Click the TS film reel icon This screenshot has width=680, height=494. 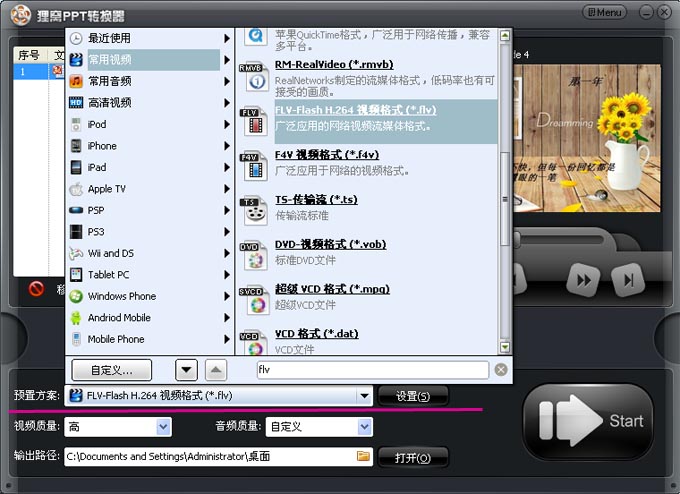pyautogui.click(x=254, y=211)
